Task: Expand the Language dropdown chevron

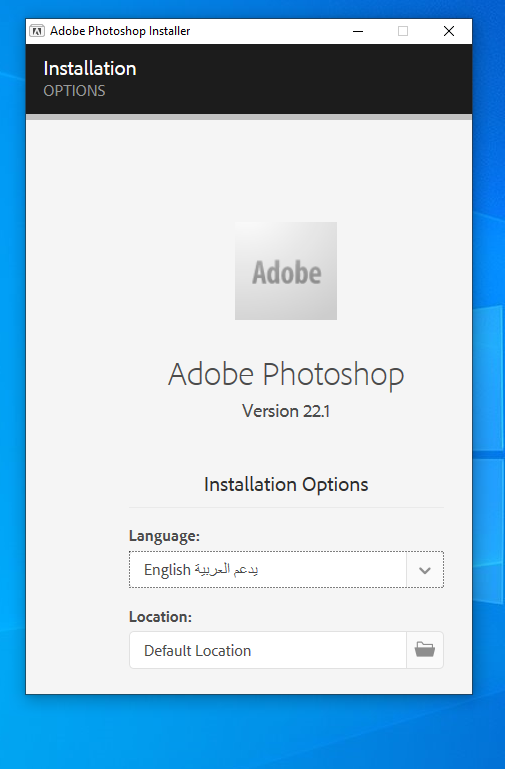Action: pyautogui.click(x=425, y=570)
